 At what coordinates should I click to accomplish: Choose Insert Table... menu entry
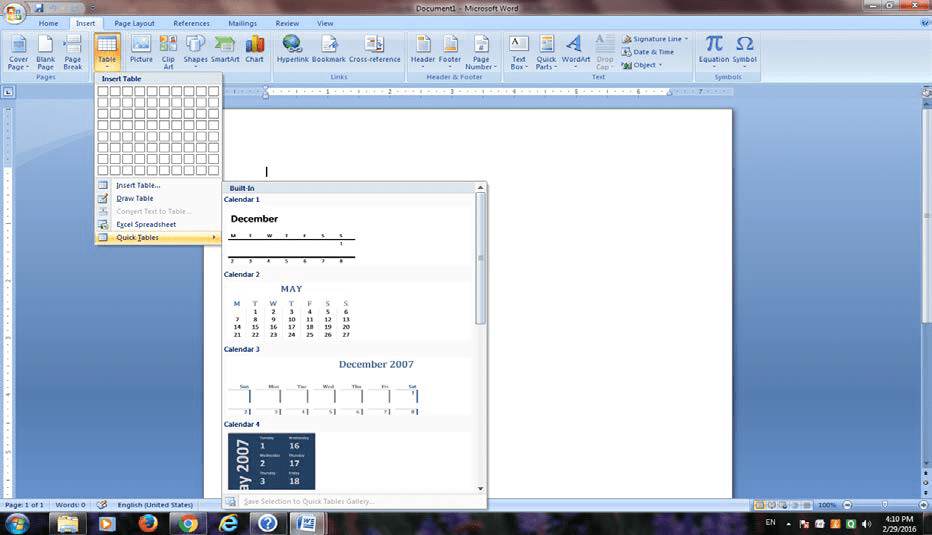pyautogui.click(x=158, y=185)
